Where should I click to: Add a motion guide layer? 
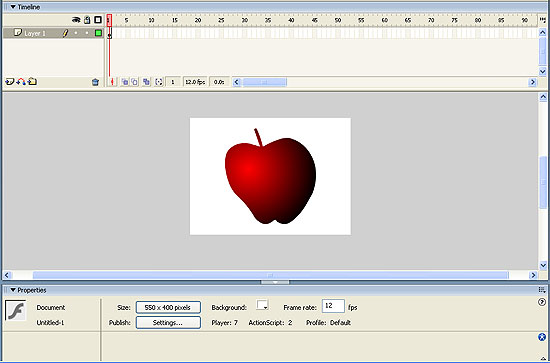tap(21, 82)
